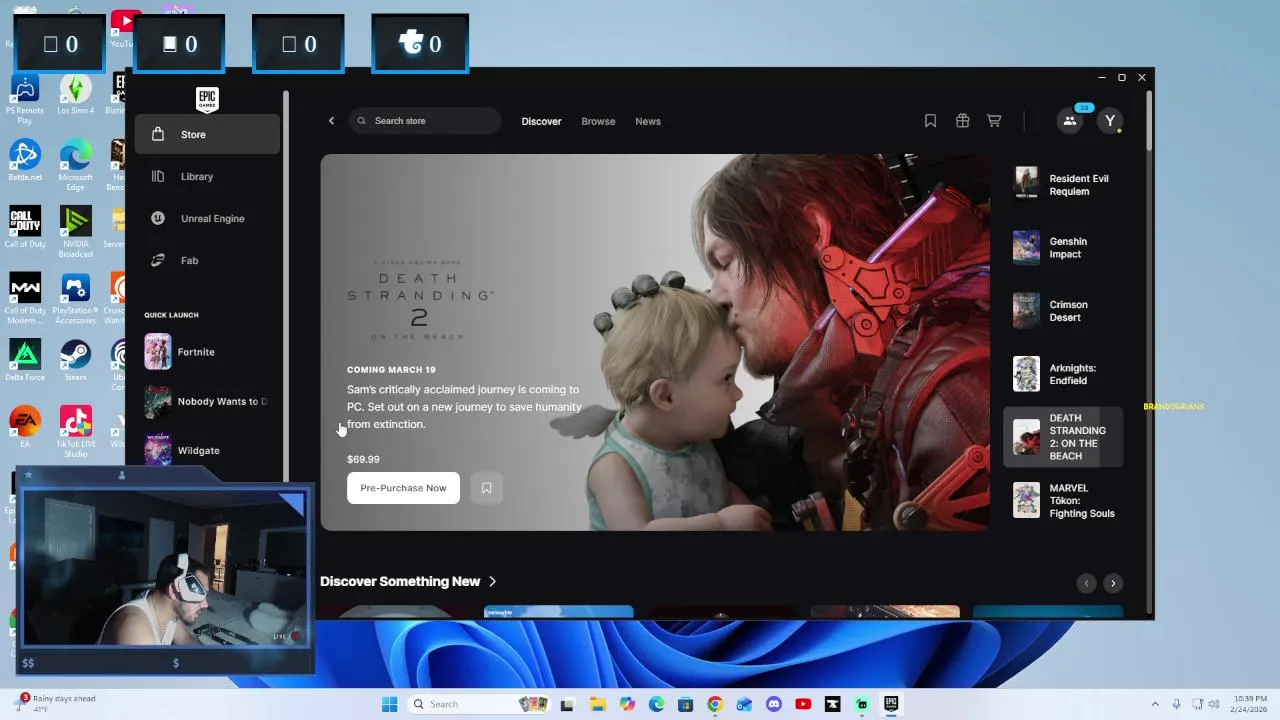Open Discord from taskbar
Image resolution: width=1280 pixels, height=720 pixels.
[x=773, y=704]
